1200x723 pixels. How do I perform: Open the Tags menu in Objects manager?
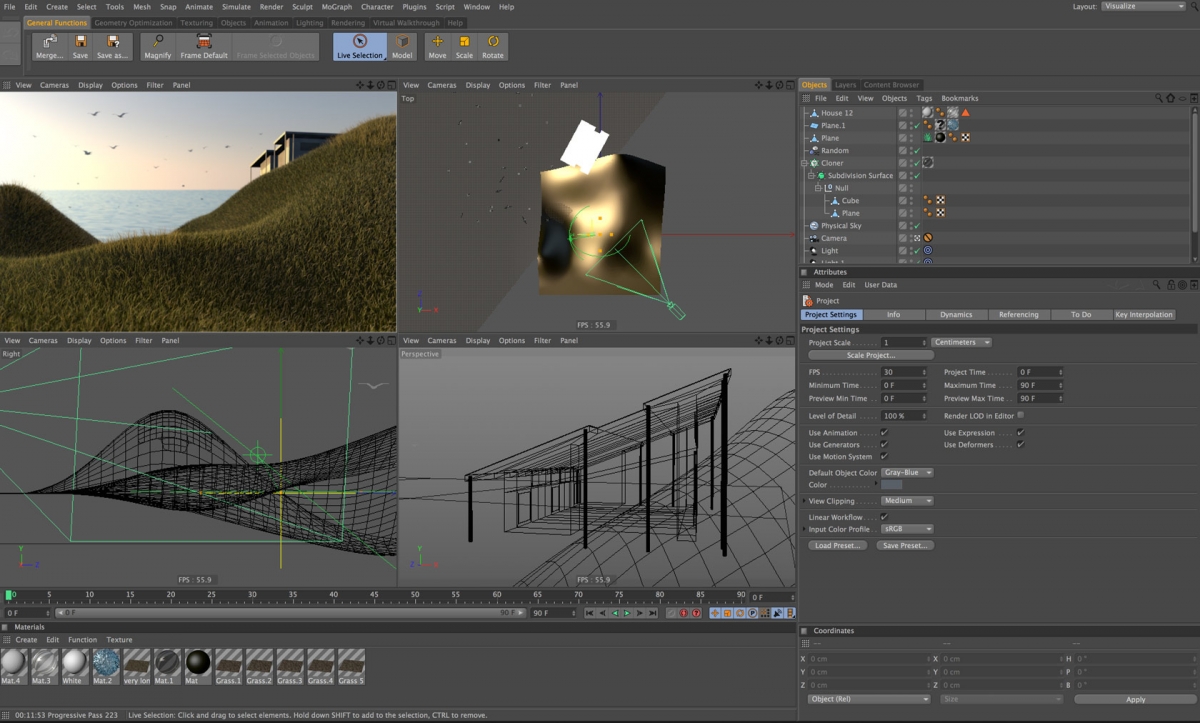pos(924,98)
